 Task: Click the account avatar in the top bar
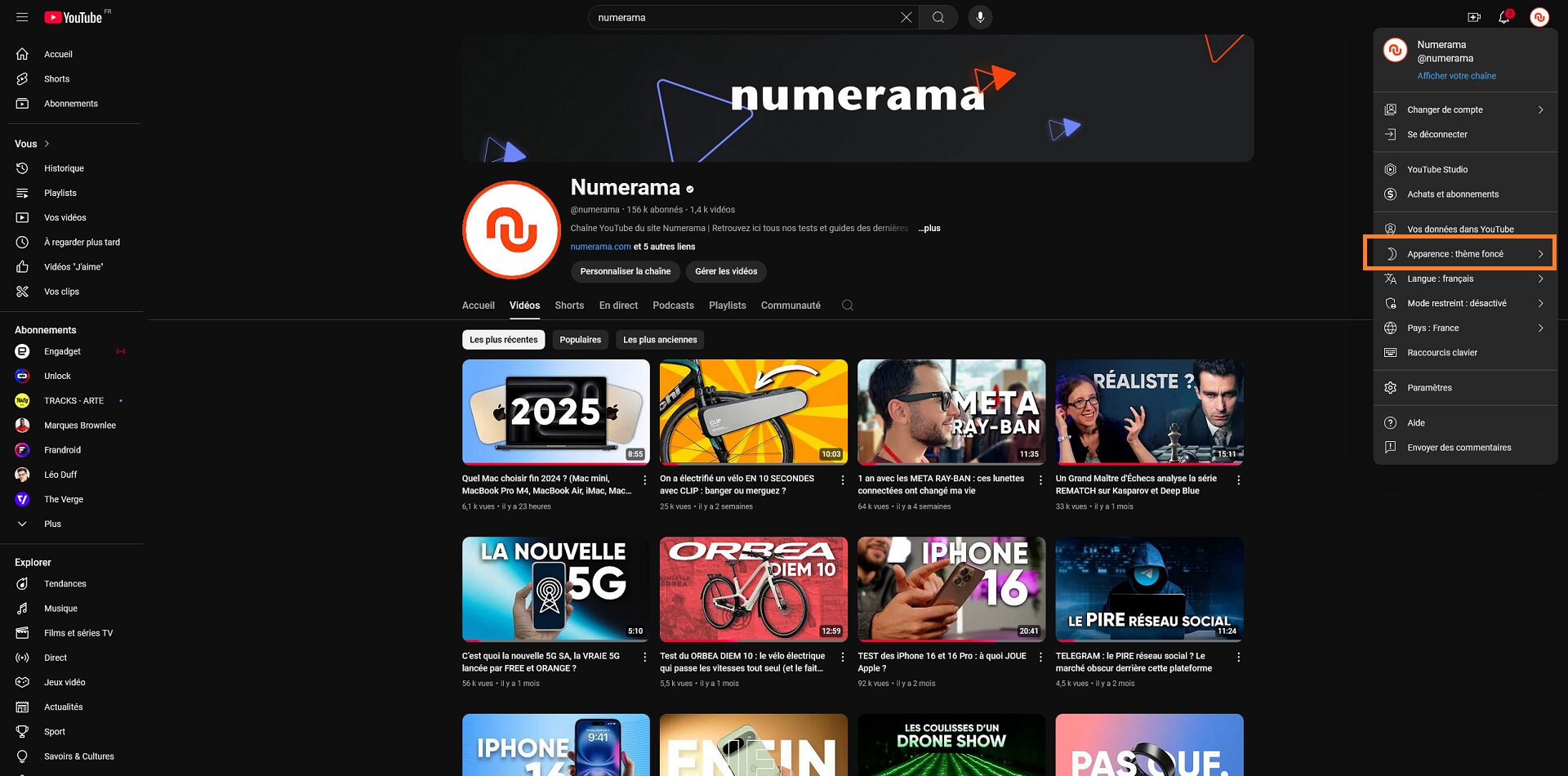[1539, 17]
